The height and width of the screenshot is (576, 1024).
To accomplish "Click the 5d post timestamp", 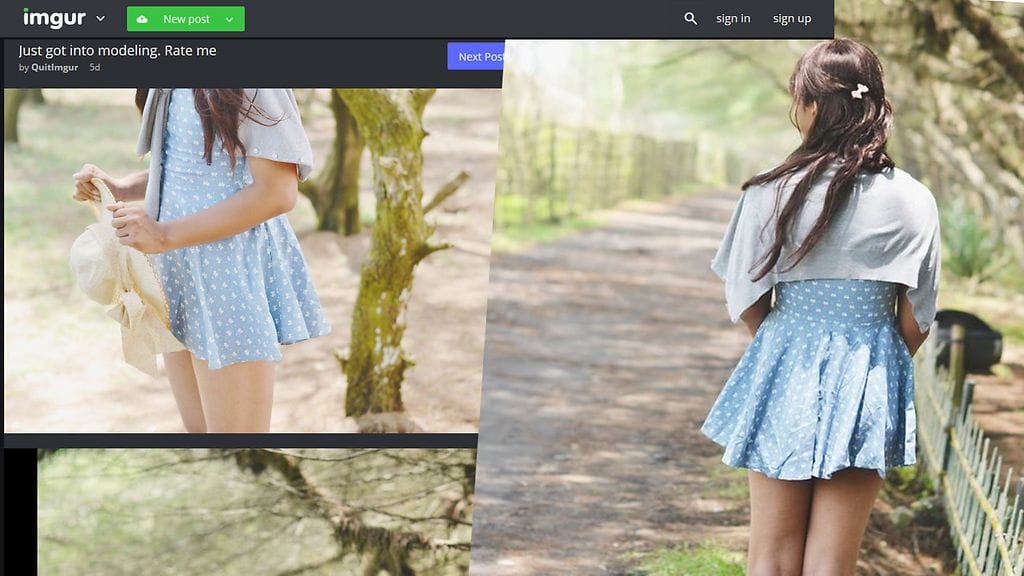I will [x=95, y=67].
